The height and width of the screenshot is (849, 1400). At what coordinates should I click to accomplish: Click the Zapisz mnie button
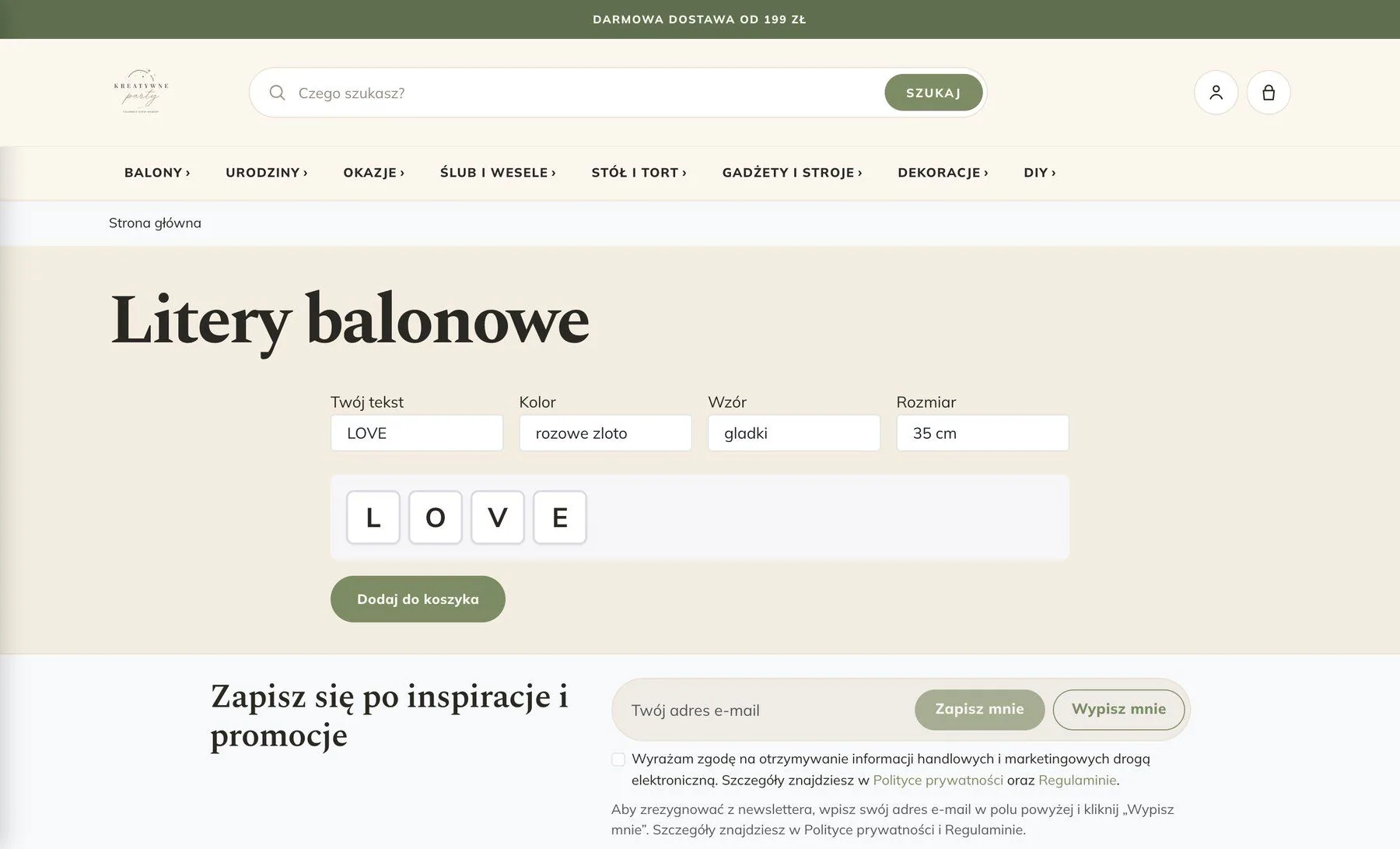pos(979,710)
